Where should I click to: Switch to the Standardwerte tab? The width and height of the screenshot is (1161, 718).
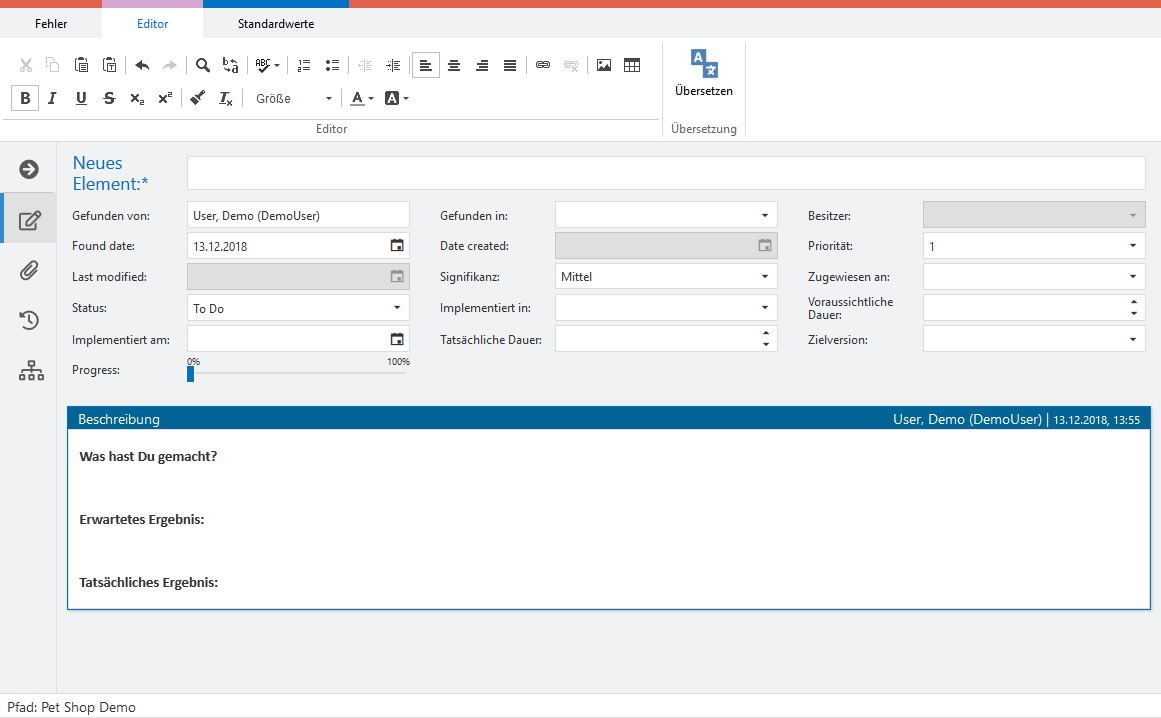[x=276, y=23]
